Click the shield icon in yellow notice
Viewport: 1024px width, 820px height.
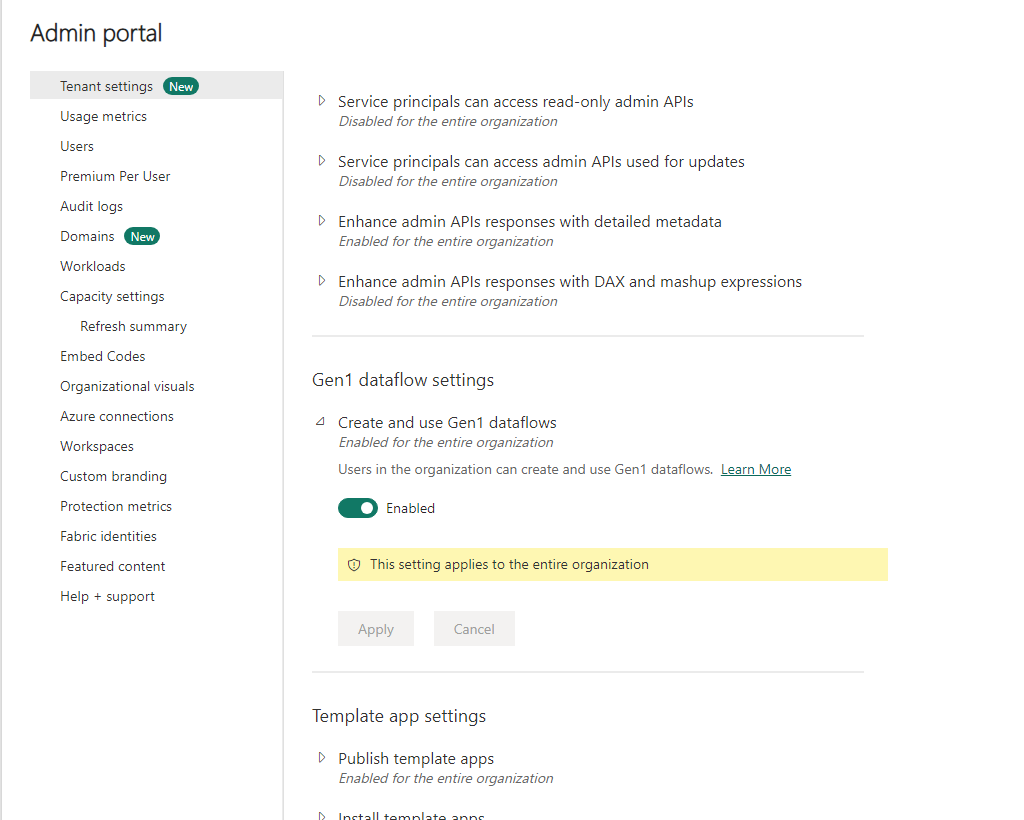pyautogui.click(x=354, y=565)
